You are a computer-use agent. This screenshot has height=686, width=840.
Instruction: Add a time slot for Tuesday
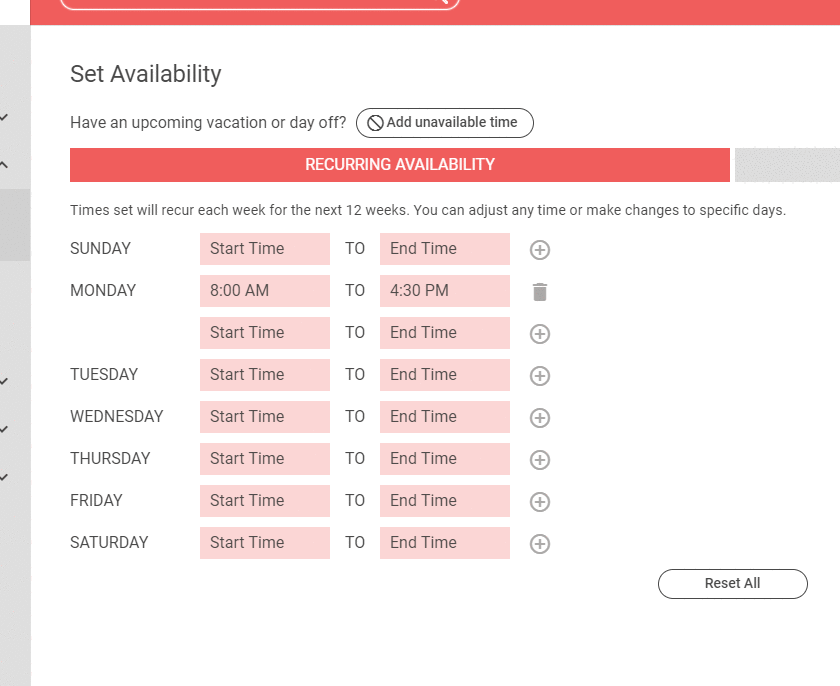(x=540, y=376)
